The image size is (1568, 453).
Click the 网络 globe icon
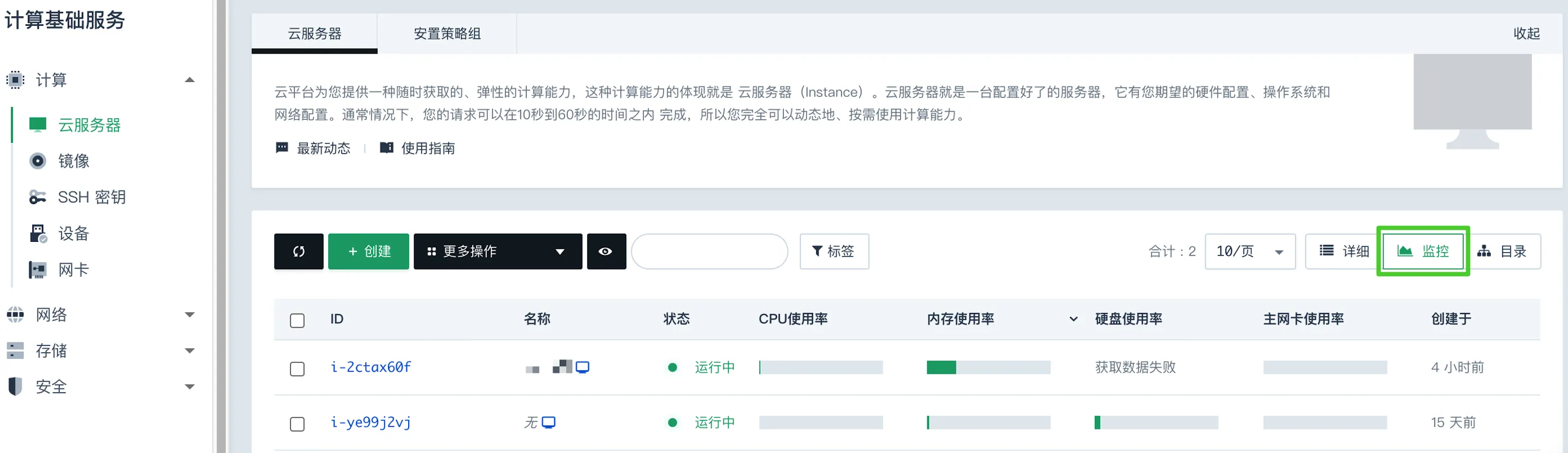pyautogui.click(x=15, y=315)
